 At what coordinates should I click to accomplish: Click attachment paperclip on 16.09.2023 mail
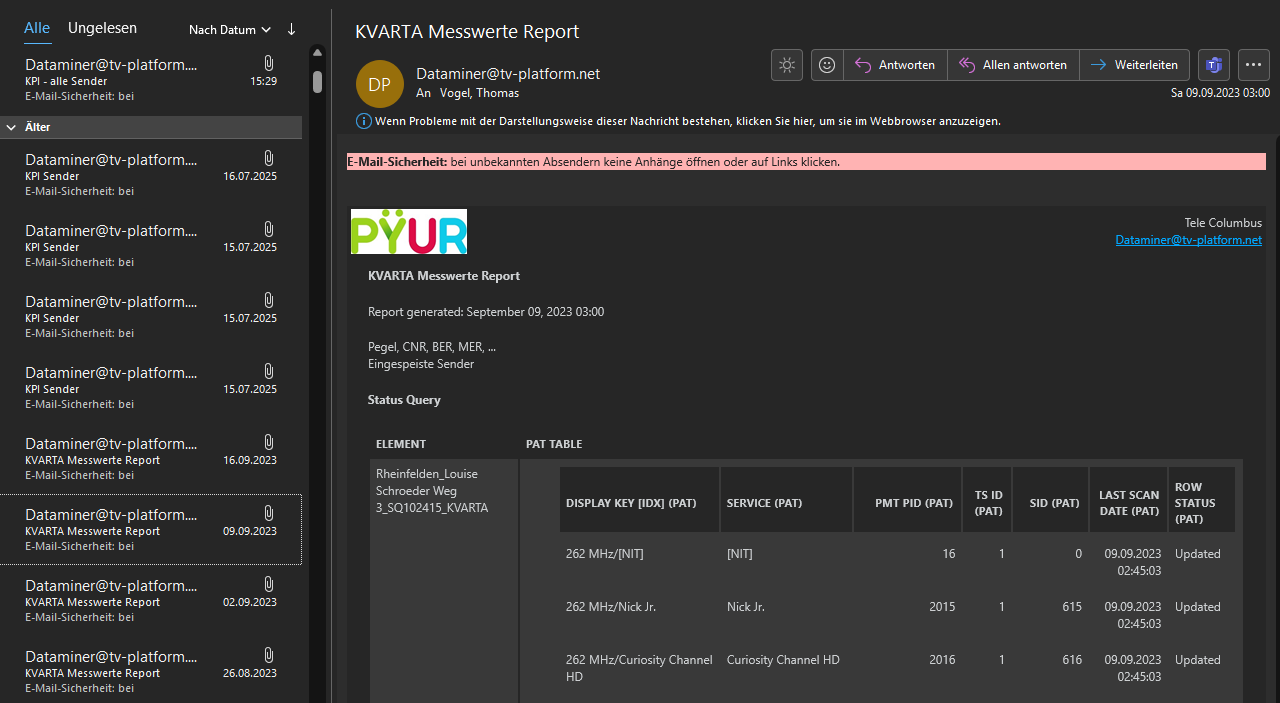(268, 443)
